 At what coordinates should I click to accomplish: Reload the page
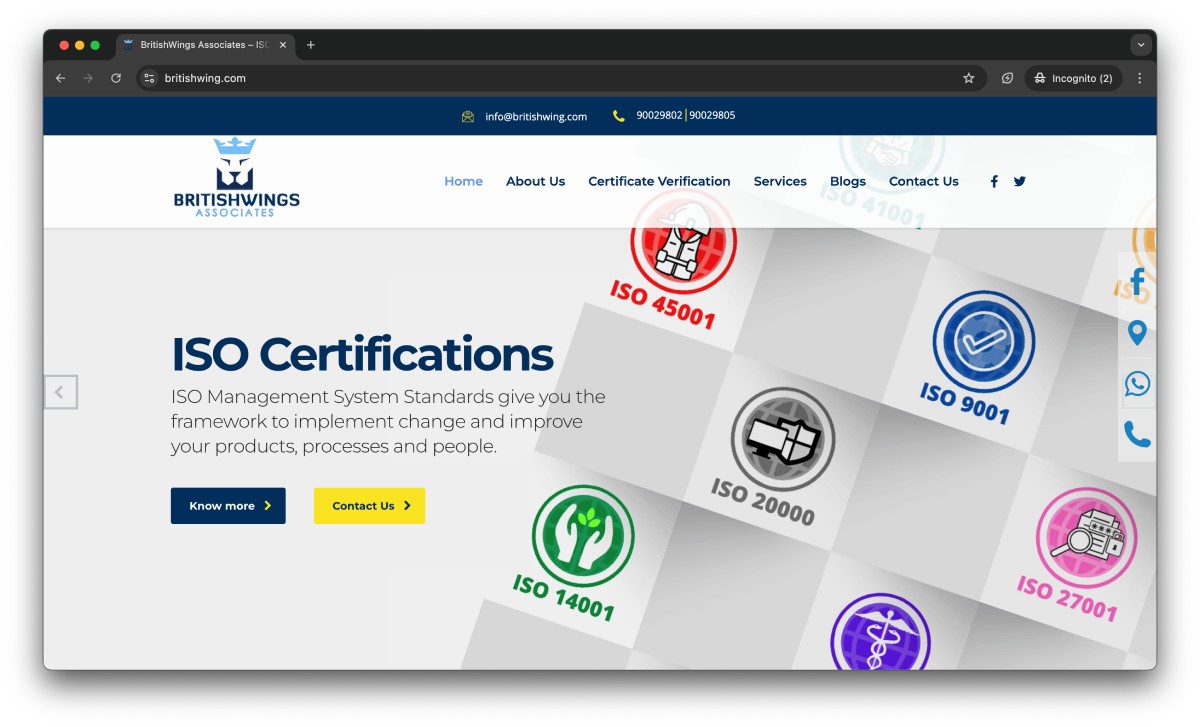coord(116,78)
